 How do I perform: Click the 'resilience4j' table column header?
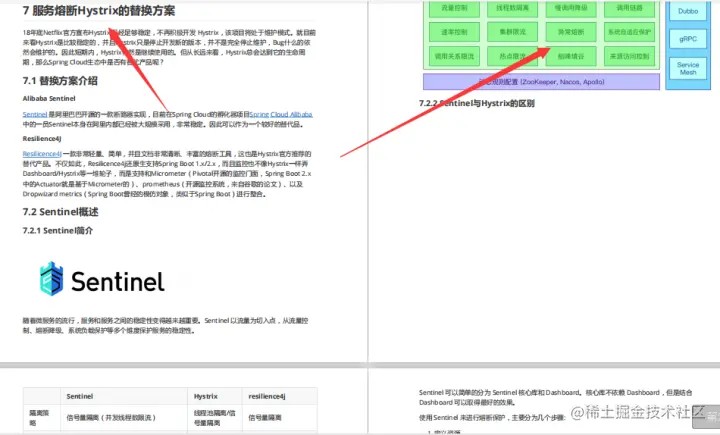(x=280, y=396)
